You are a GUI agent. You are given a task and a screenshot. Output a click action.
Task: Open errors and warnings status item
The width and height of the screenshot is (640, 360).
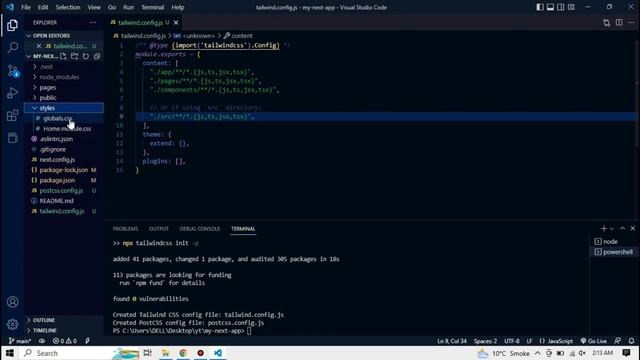pos(64,341)
